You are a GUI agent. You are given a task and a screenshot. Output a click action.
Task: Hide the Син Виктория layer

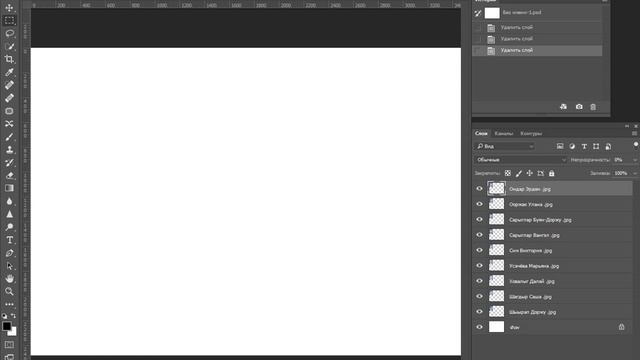point(480,250)
